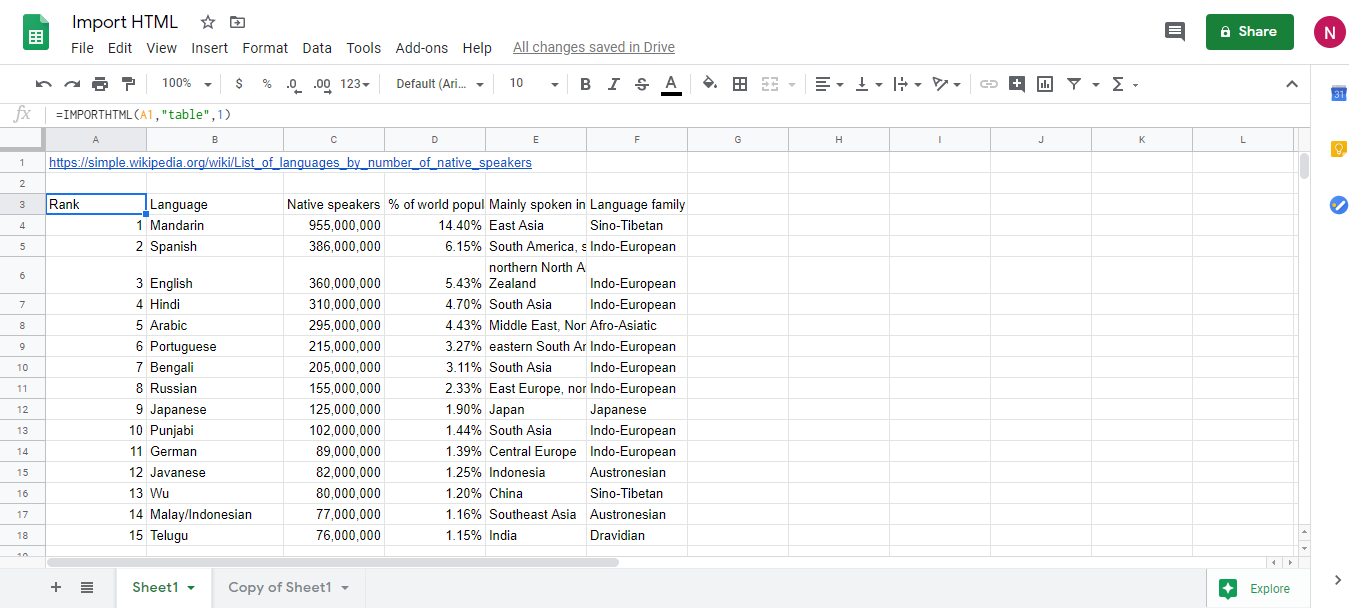Open Wikipedia link in cell A1

(x=290, y=162)
